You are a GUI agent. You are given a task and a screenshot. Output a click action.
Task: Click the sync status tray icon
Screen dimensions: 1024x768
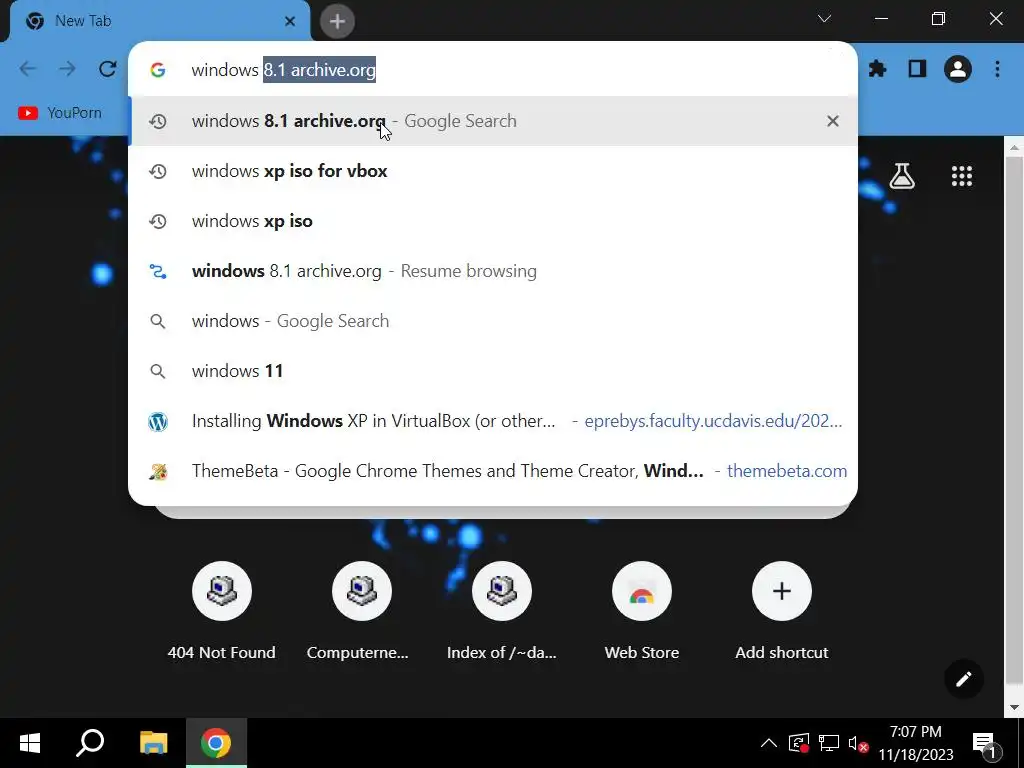[x=798, y=743]
